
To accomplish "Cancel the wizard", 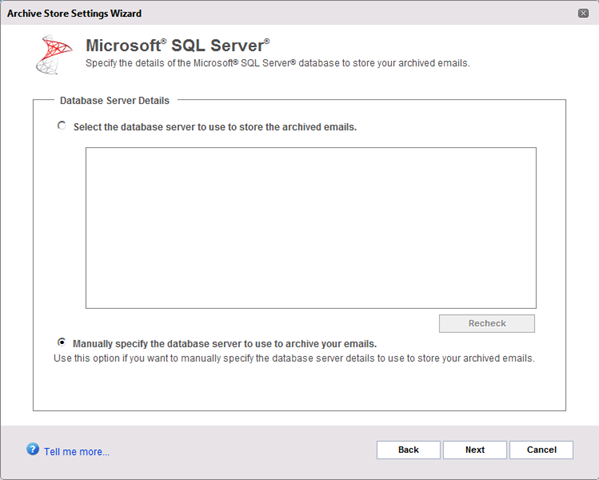I will (541, 450).
